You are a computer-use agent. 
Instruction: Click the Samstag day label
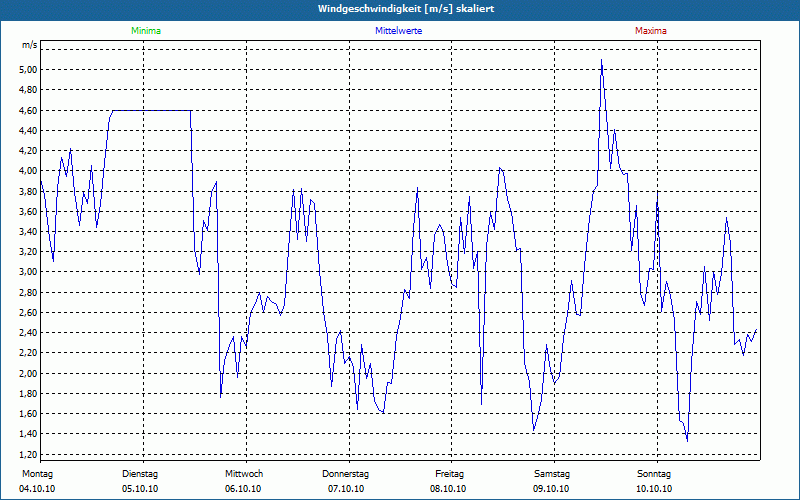click(x=552, y=474)
